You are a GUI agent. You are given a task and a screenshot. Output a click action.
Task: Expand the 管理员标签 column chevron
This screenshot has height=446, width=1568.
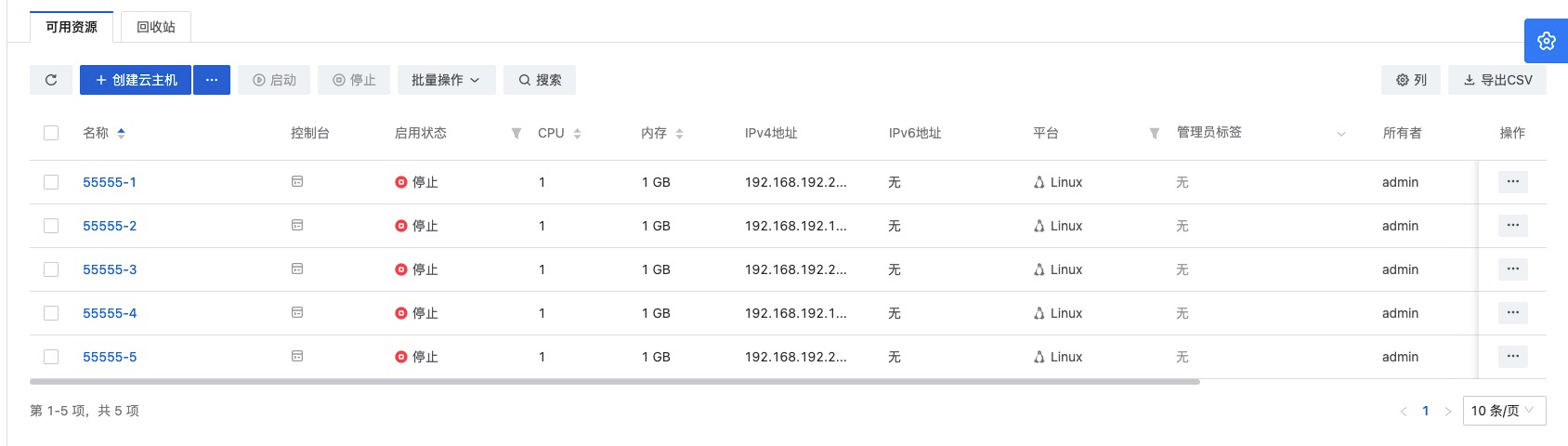1340,134
